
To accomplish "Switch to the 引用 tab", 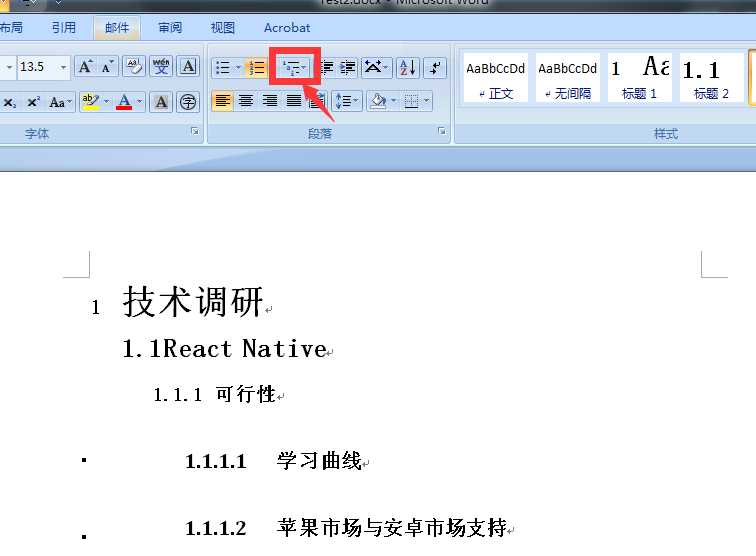I will [x=64, y=27].
